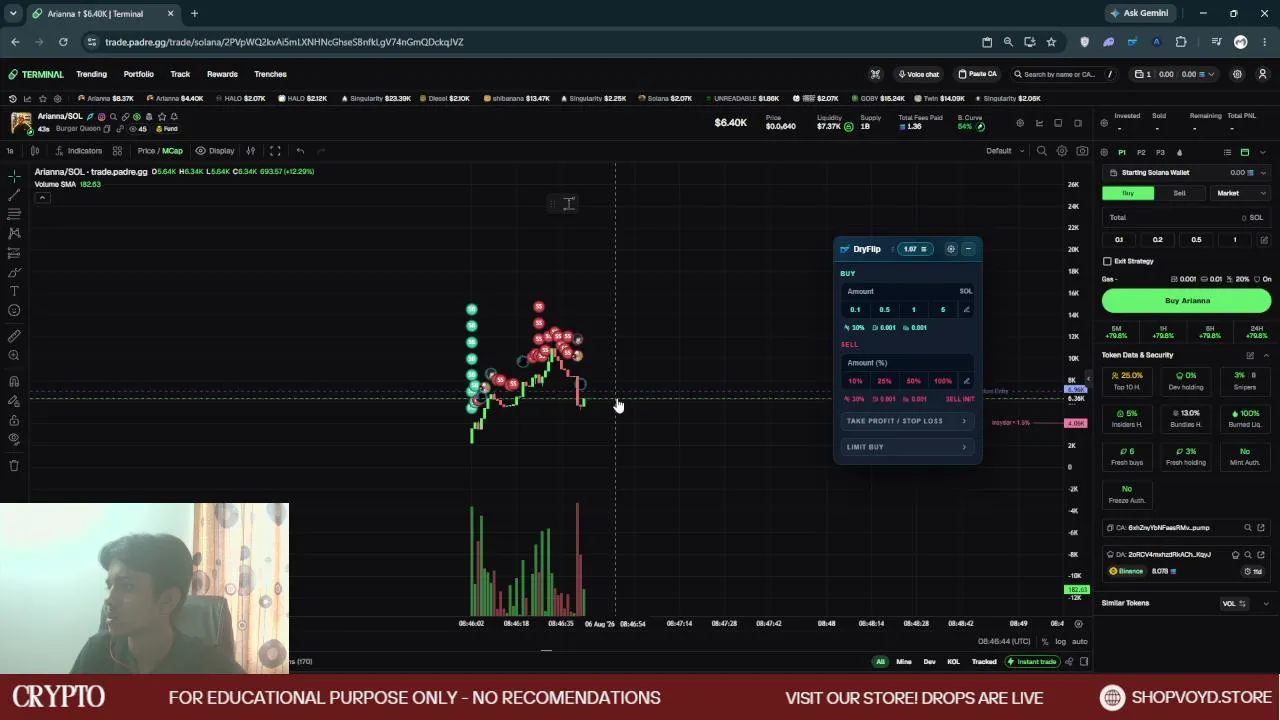Edit Token Data & Security layout

pyautogui.click(x=1250, y=355)
